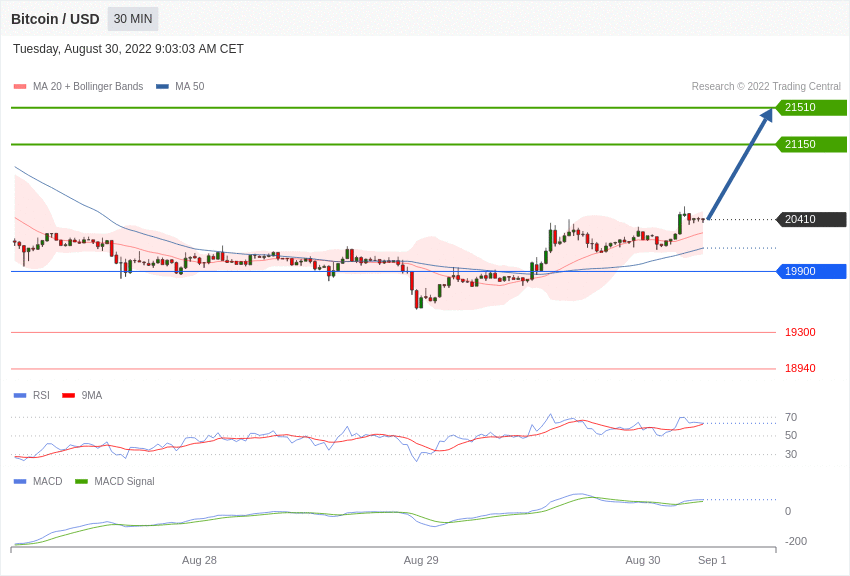Viewport: 850px width, 576px height.
Task: Click the Aug 29 date label
Action: point(421,560)
